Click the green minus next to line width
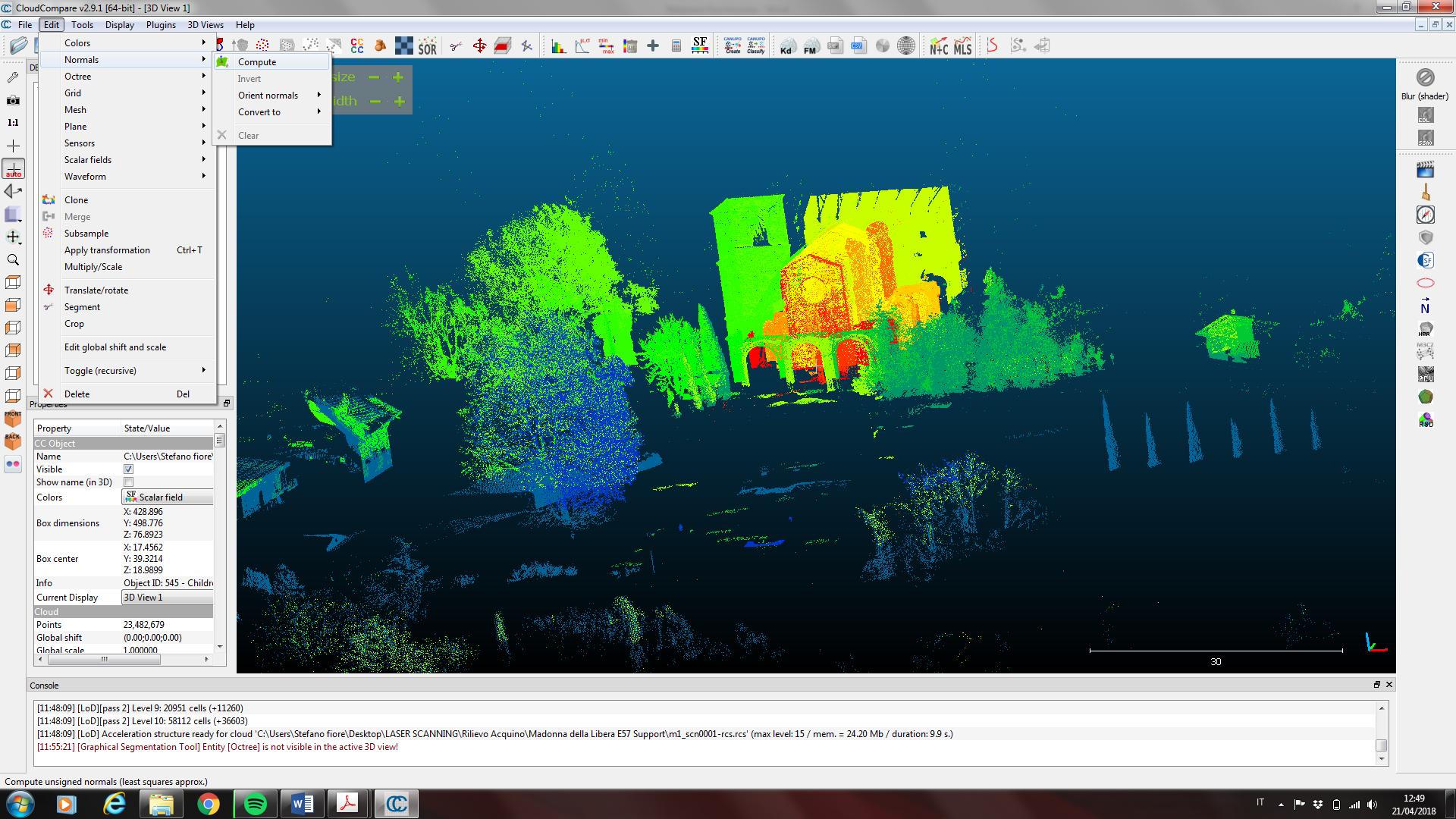 pyautogui.click(x=375, y=101)
